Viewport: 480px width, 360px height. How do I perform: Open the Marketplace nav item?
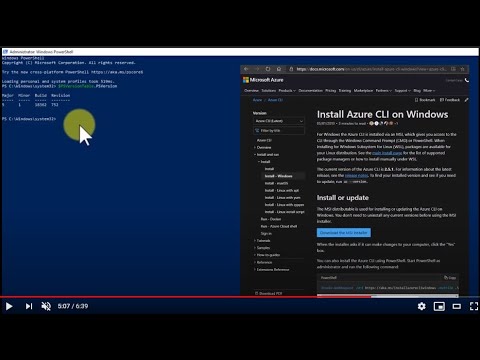[x=363, y=91]
